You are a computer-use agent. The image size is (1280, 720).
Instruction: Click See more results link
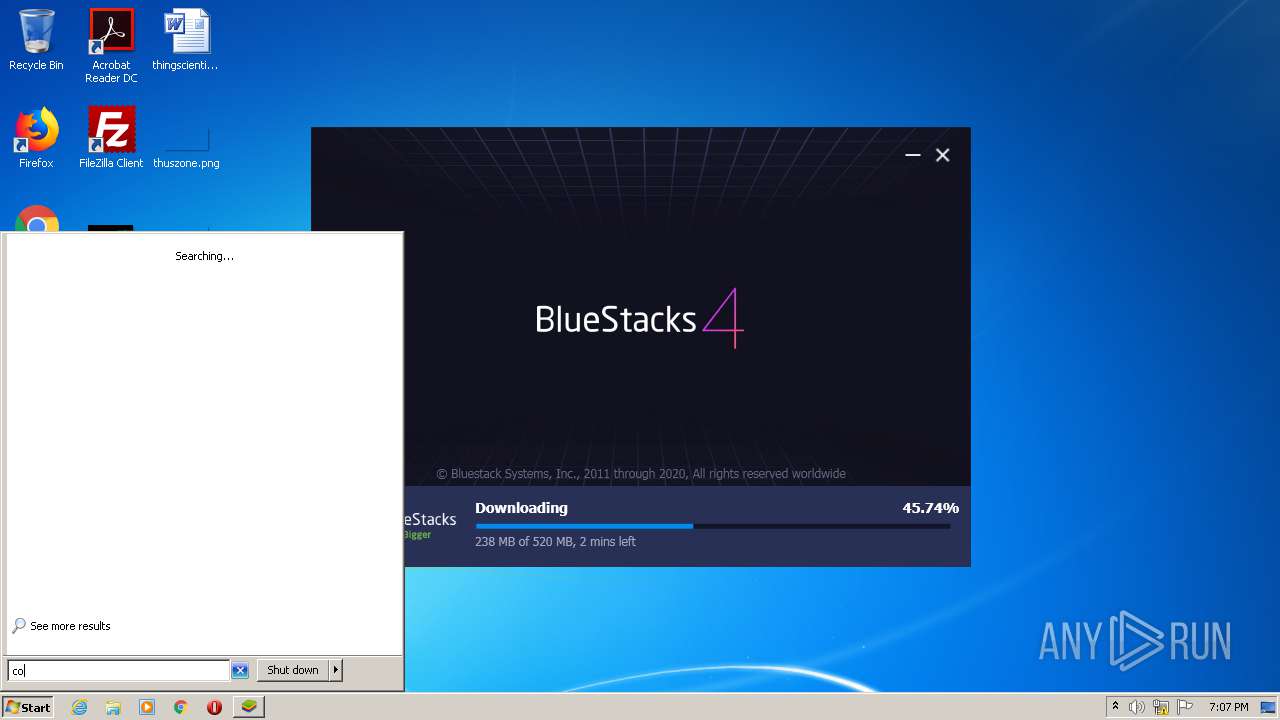[61, 626]
